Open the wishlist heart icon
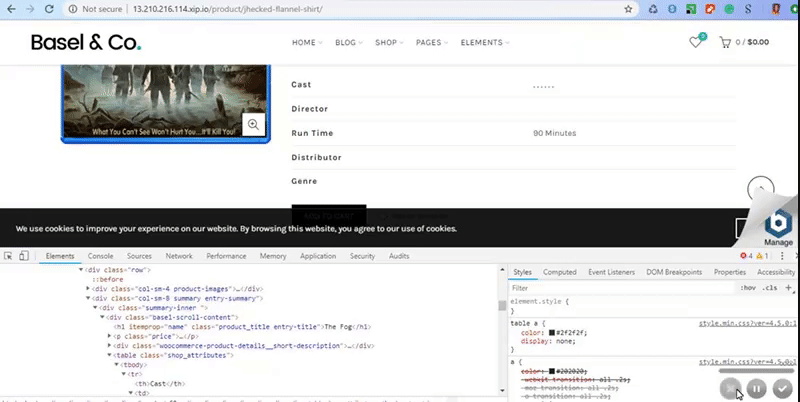 pyautogui.click(x=695, y=42)
